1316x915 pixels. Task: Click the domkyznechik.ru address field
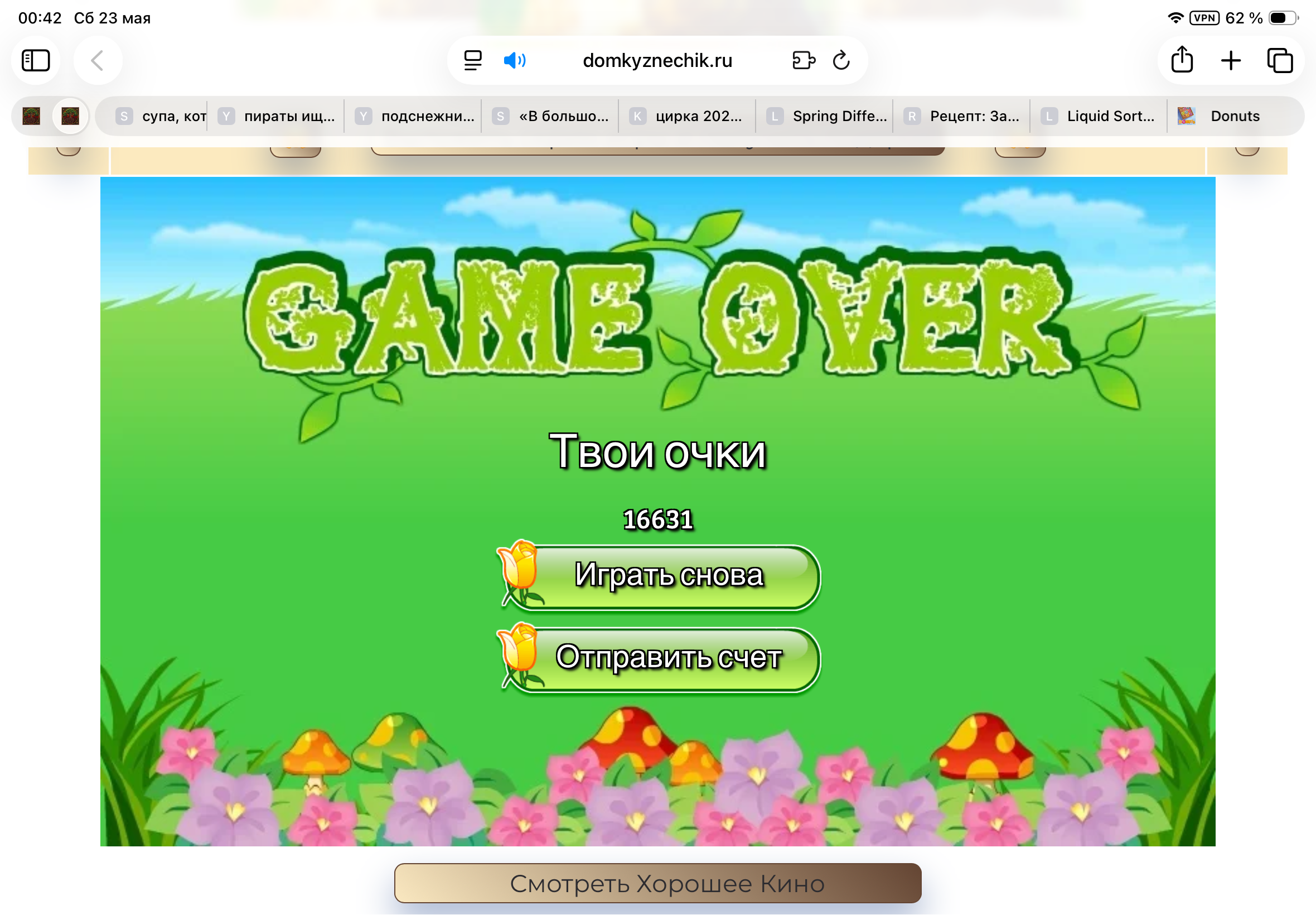pyautogui.click(x=657, y=60)
